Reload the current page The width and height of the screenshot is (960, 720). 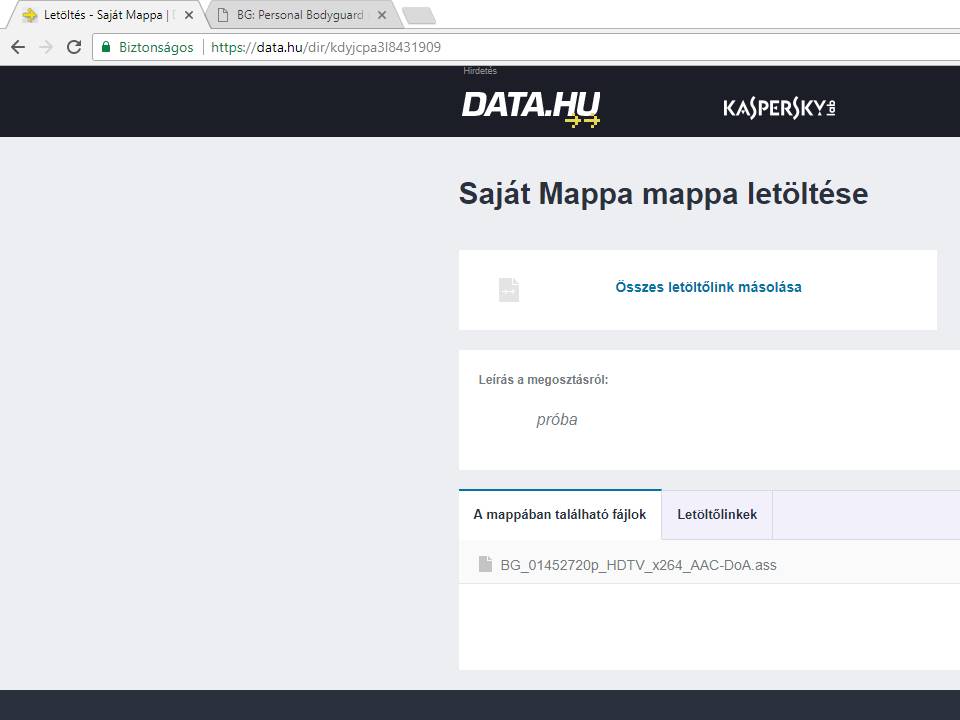(74, 47)
